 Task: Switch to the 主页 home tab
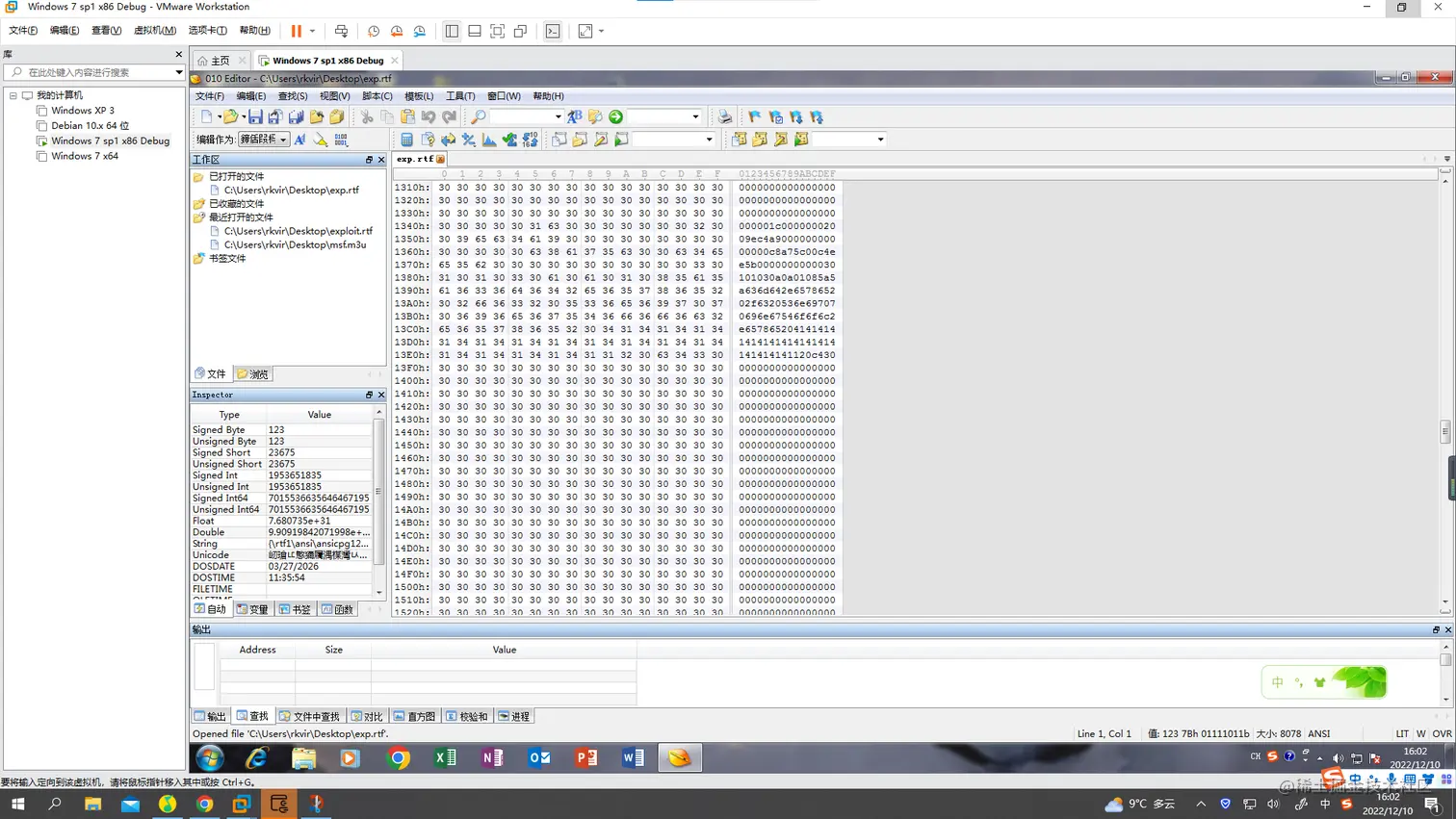[x=221, y=60]
